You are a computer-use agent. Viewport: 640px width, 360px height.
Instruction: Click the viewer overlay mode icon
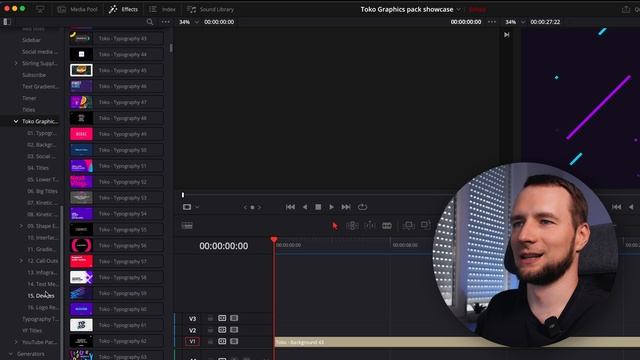pyautogui.click(x=187, y=207)
